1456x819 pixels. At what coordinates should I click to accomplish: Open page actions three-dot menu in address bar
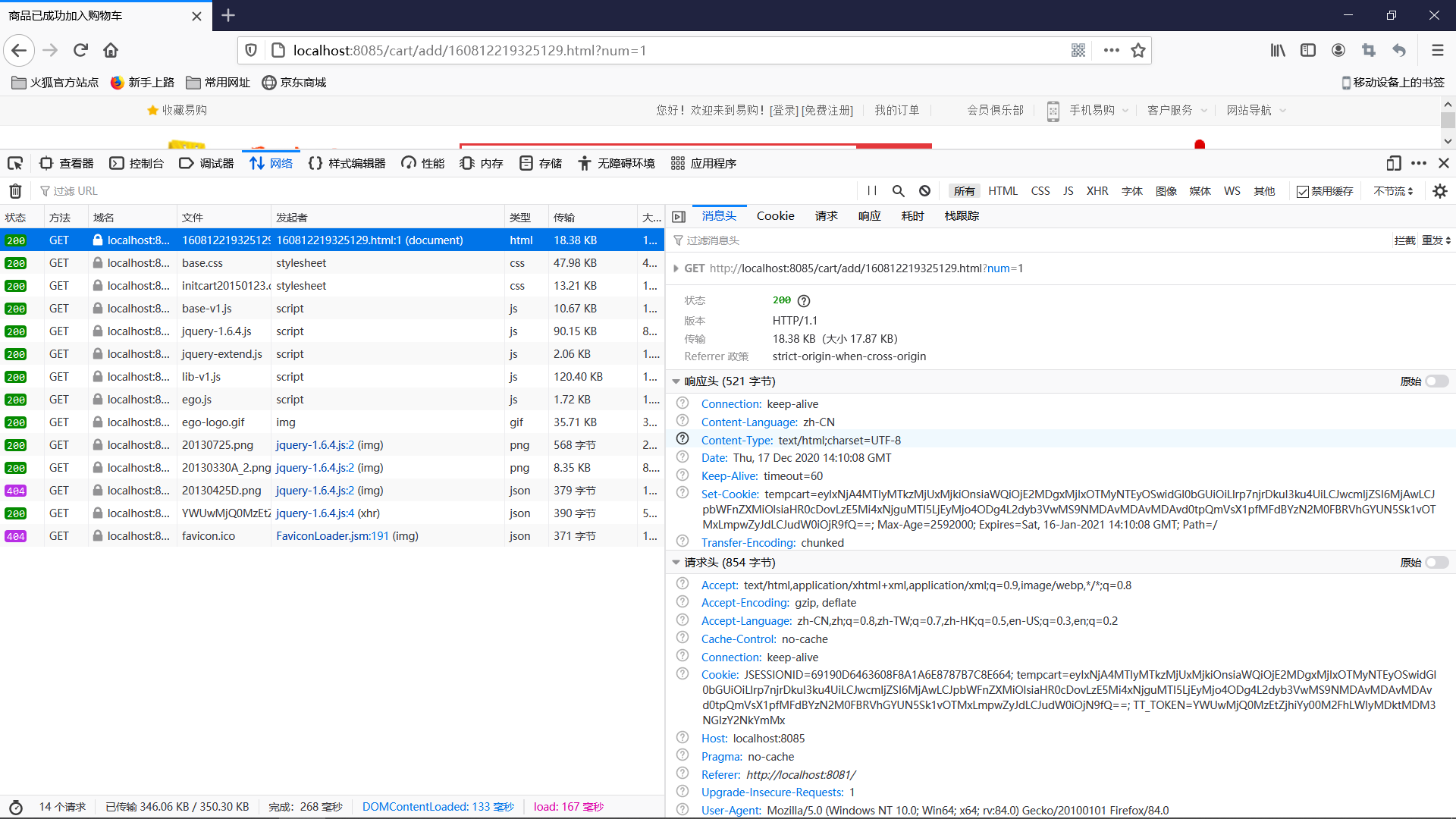point(1111,50)
